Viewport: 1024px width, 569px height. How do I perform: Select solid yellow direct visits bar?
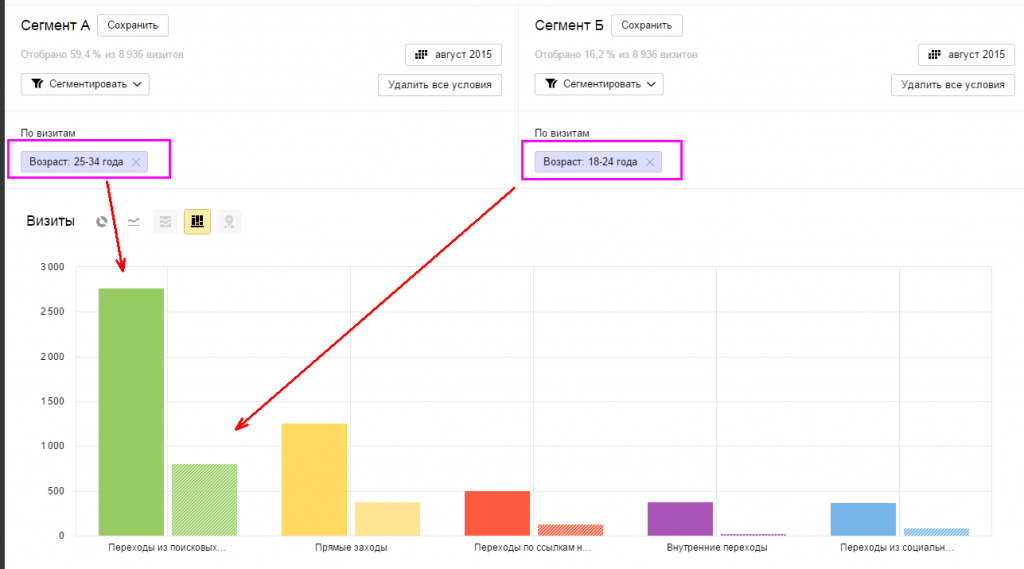tap(314, 480)
